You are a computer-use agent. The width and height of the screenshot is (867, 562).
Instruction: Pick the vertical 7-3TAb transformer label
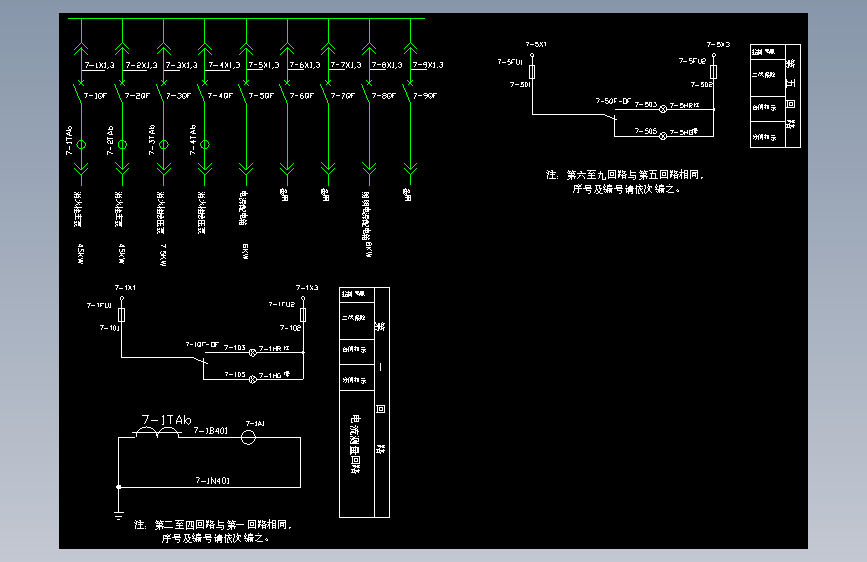[x=152, y=140]
